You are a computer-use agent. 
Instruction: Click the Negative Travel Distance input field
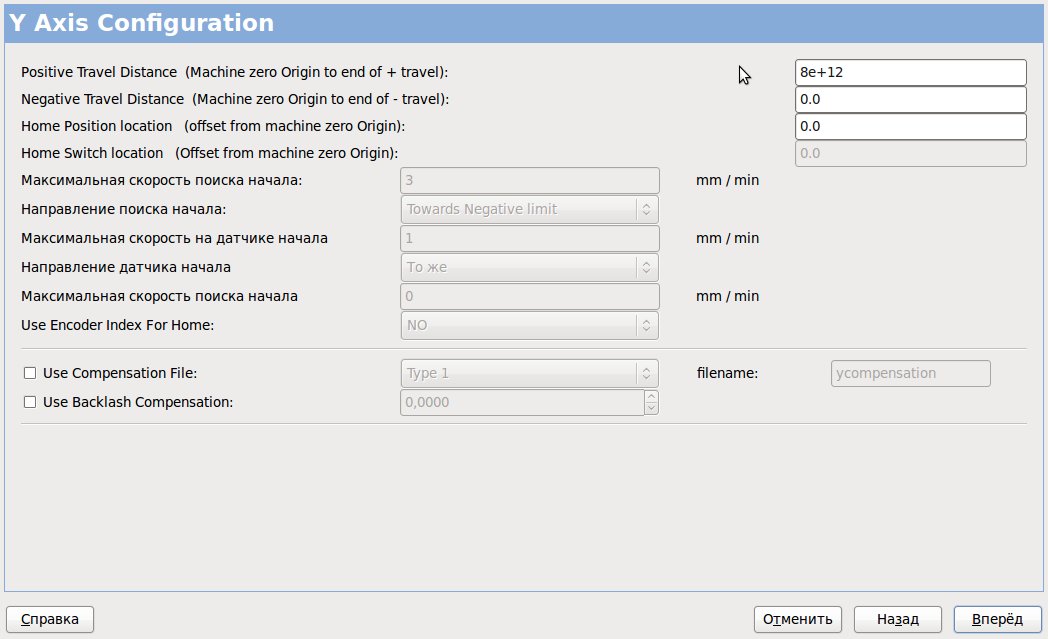[x=910, y=100]
